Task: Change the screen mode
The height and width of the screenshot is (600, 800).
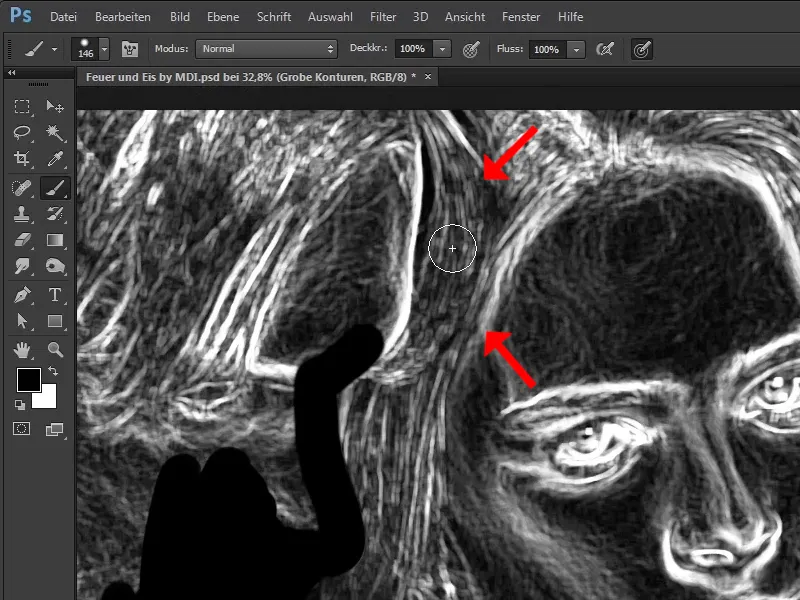Action: tap(55, 430)
